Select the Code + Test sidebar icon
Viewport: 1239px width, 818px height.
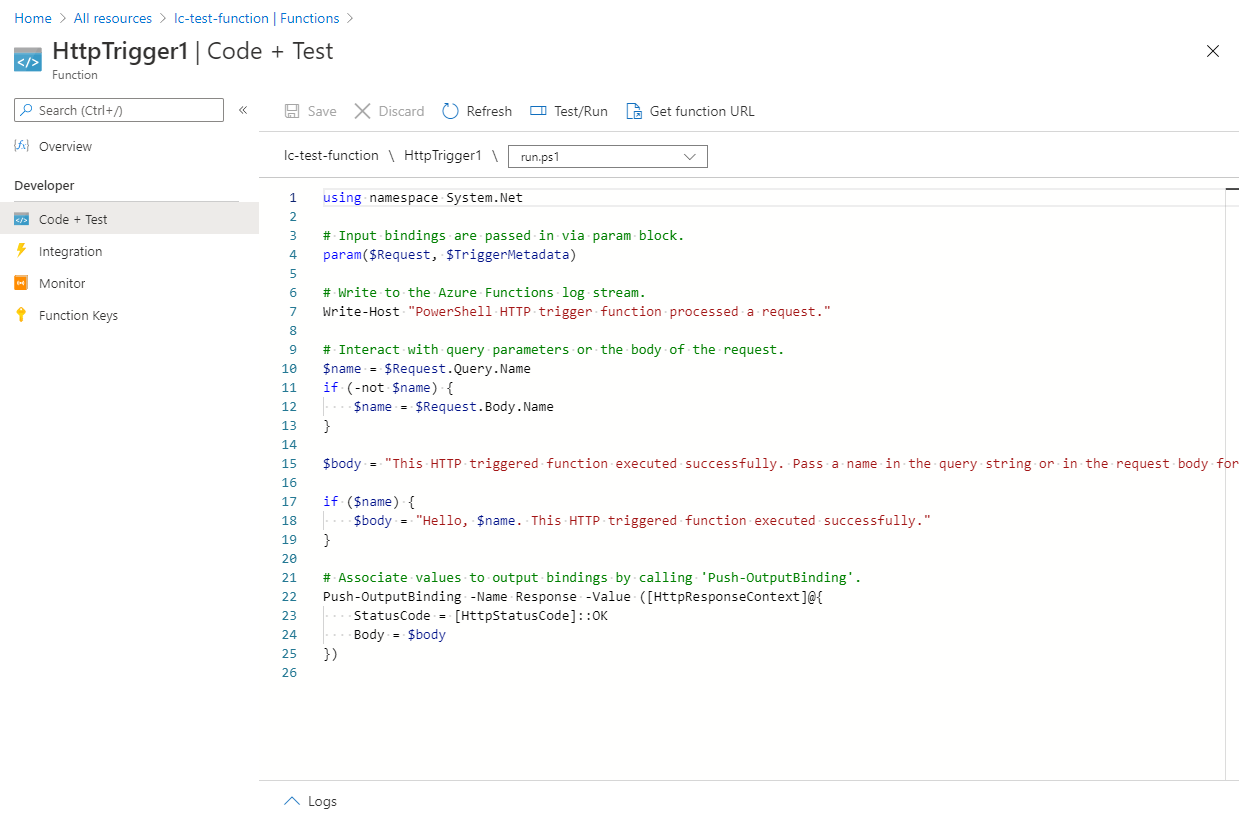click(x=24, y=218)
